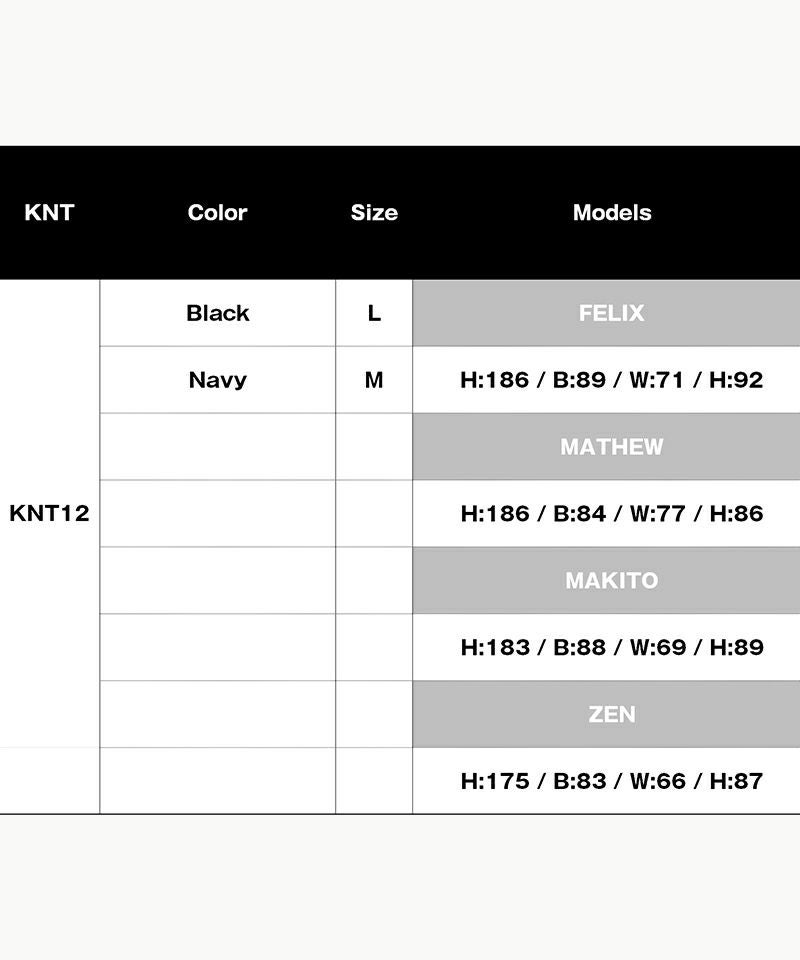Click the KNT12 product code cell
This screenshot has width=800, height=960.
49,513
